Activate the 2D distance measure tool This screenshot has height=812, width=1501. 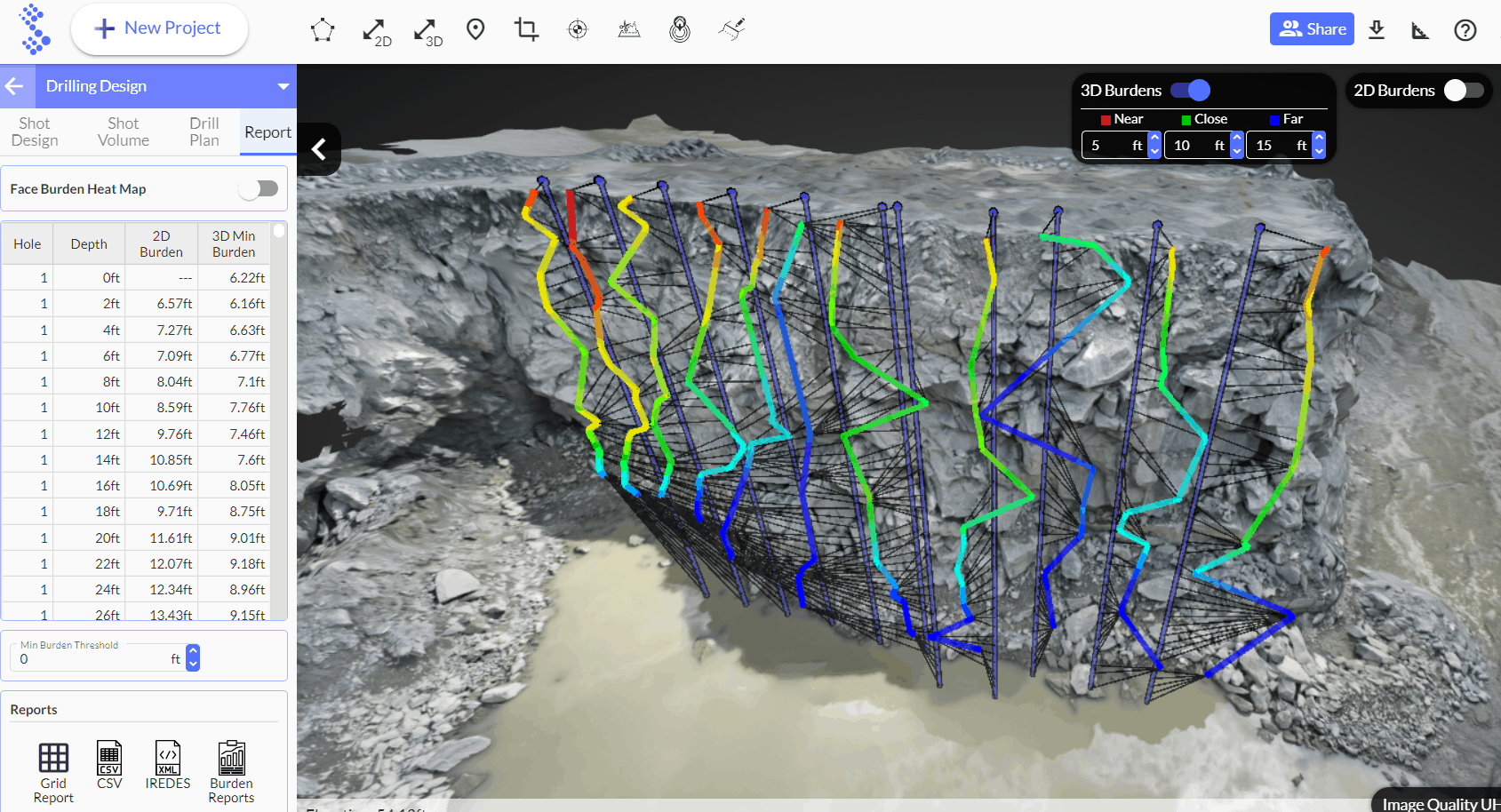(x=377, y=32)
